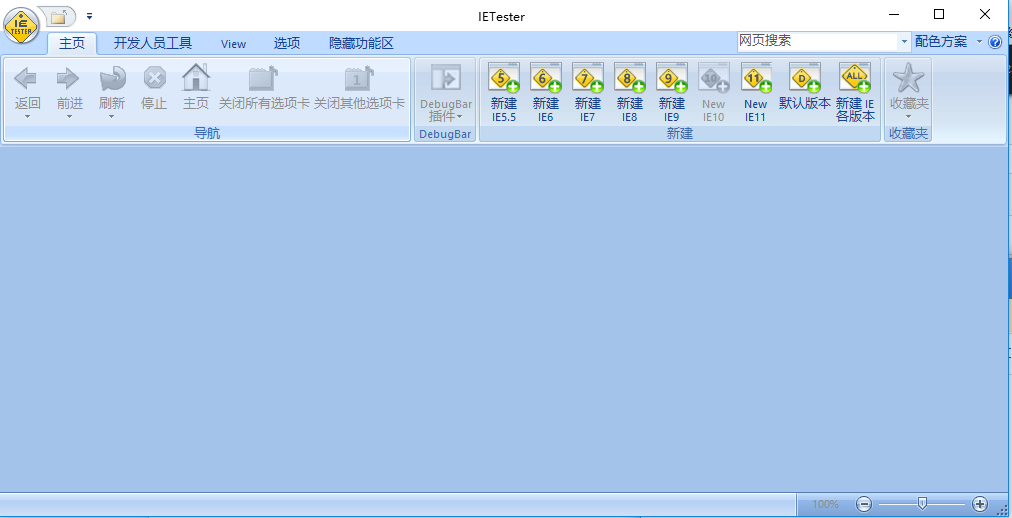Viewport: 1012px width, 518px height.
Task: Expand the 收藏夹 dropdown arrow
Action: (x=908, y=117)
